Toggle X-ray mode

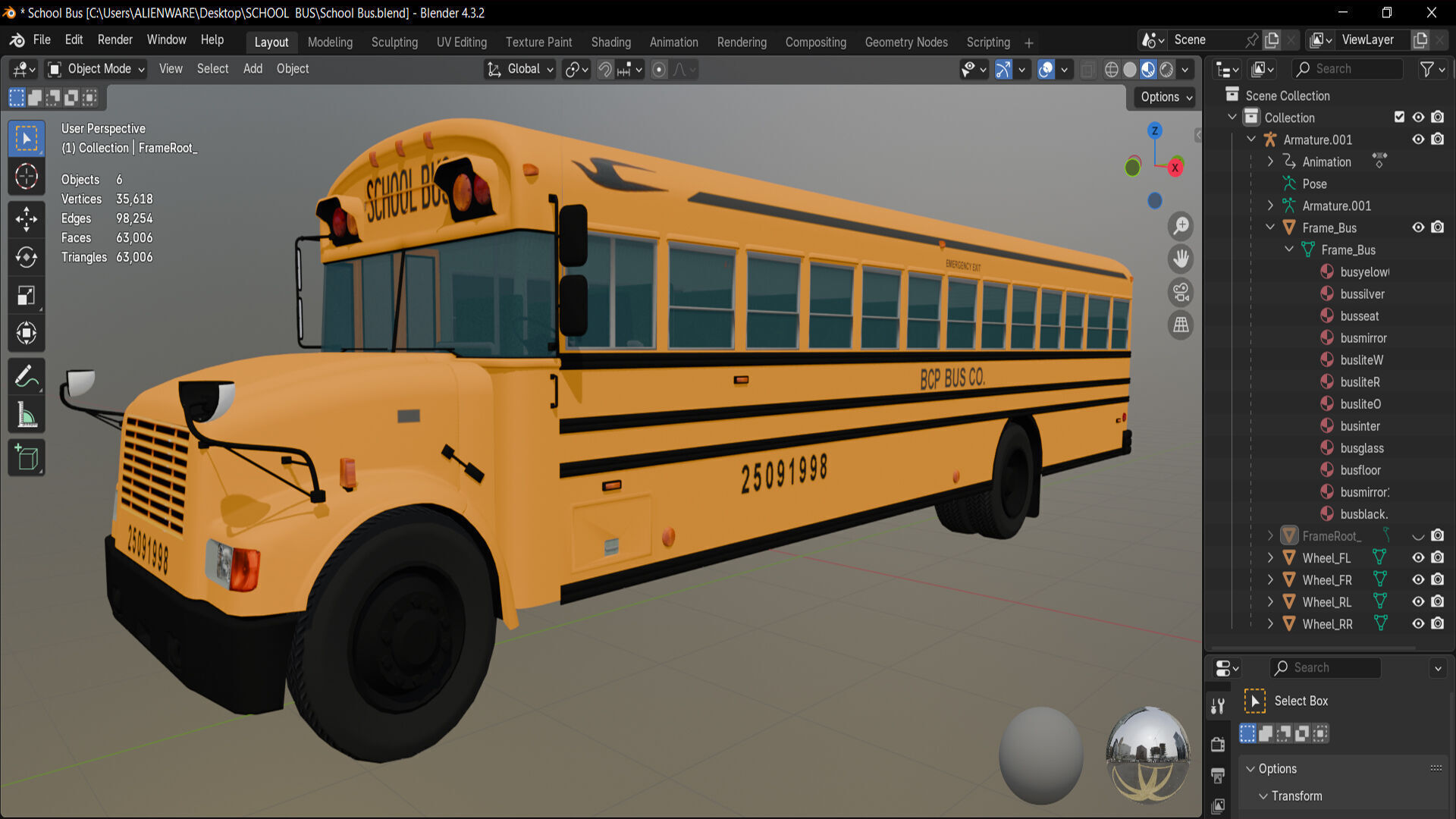point(1087,70)
